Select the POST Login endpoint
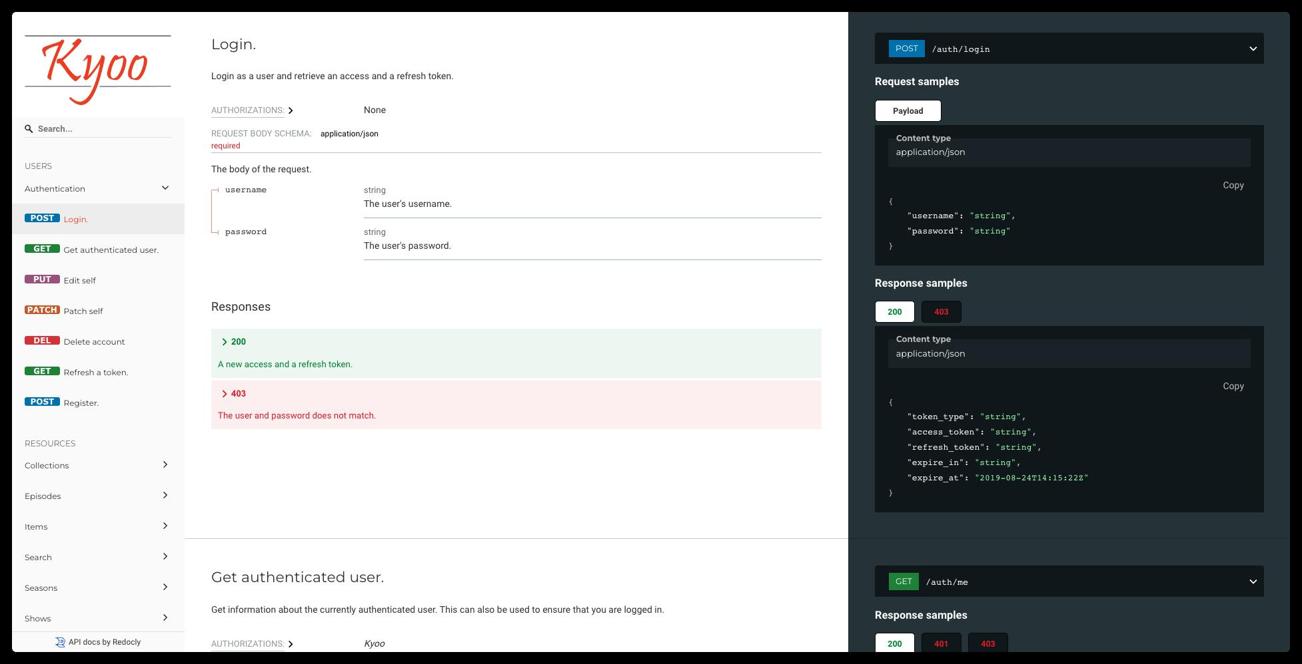Image resolution: width=1302 pixels, height=664 pixels. coord(76,219)
